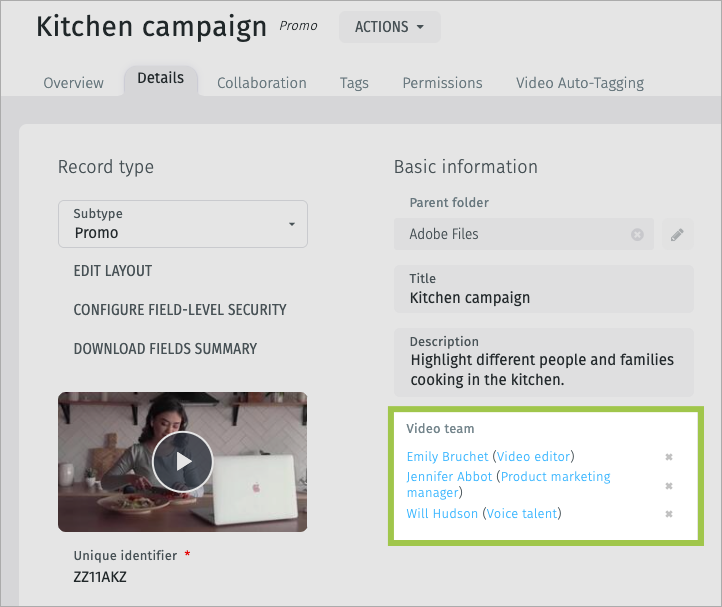Viewport: 722px width, 607px height.
Task: Click the Promo label beside title
Action: (298, 26)
